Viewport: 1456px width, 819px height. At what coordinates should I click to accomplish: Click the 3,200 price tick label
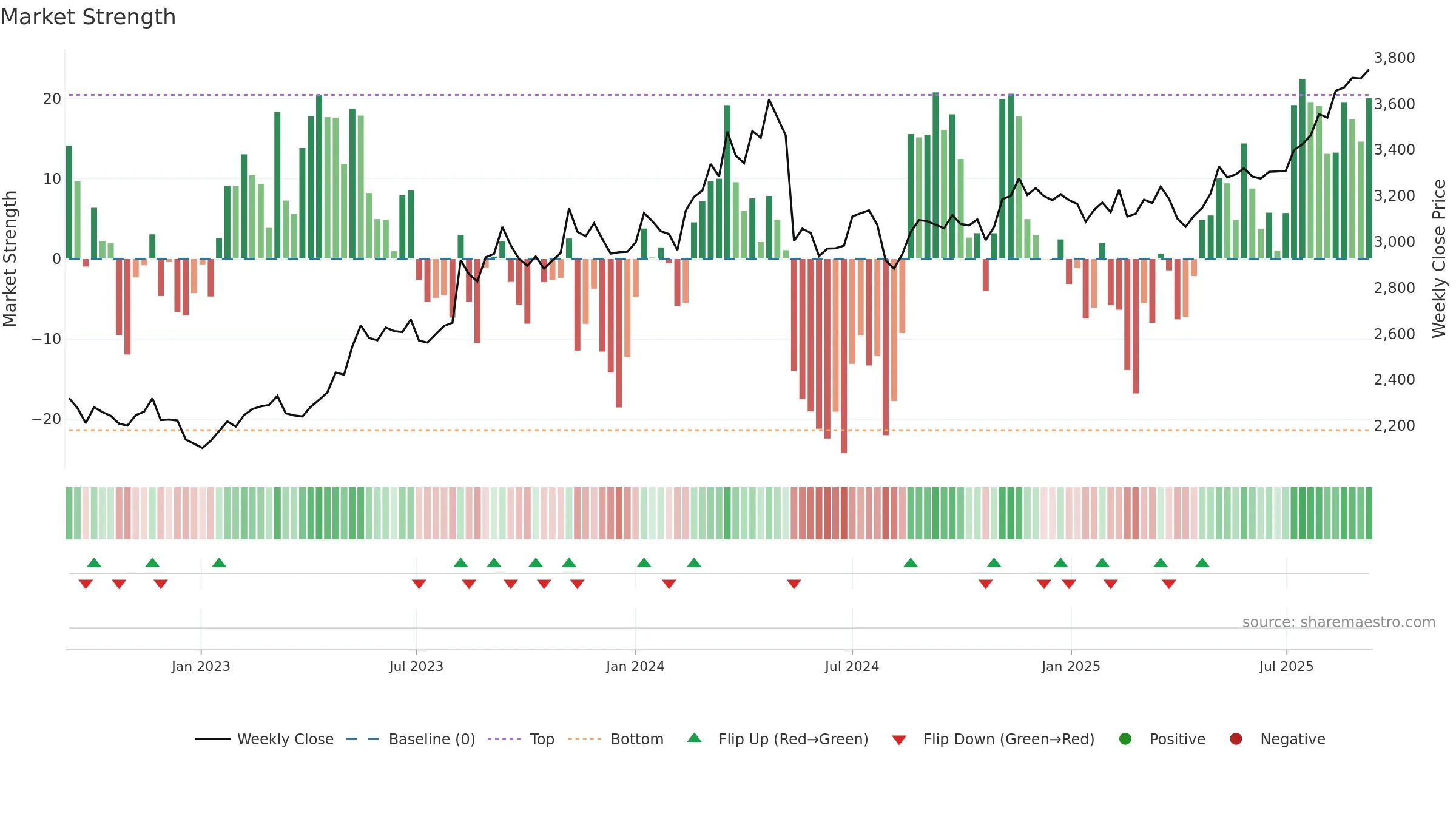pos(1394,195)
